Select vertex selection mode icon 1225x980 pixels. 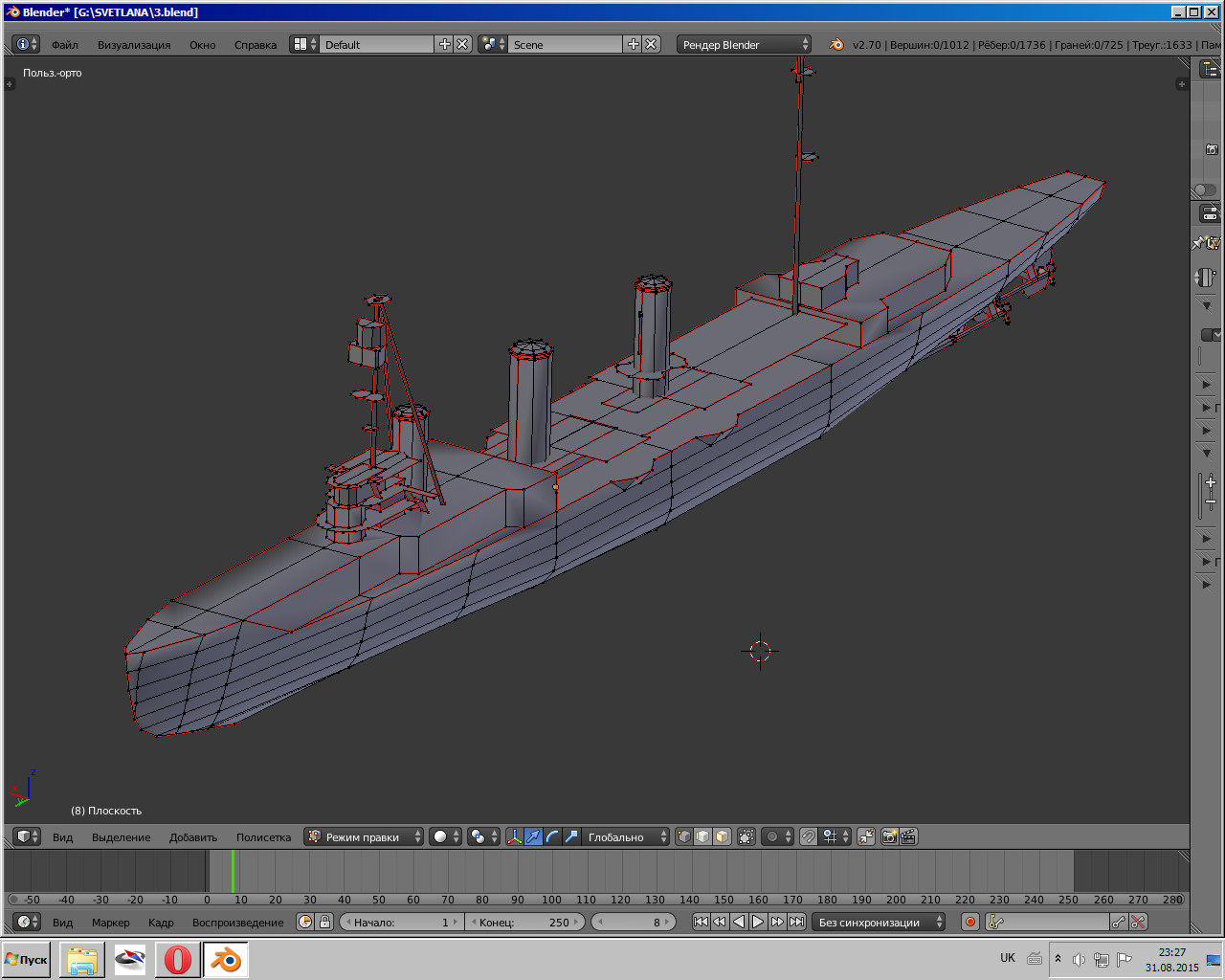click(x=683, y=836)
